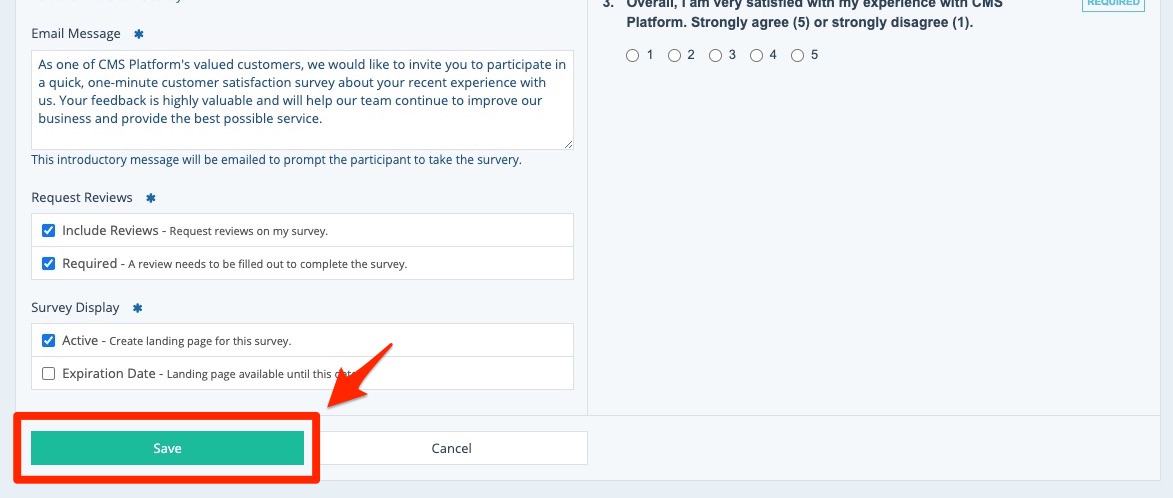
Task: Click the asterisk icon beside Survey Display
Action: [137, 308]
